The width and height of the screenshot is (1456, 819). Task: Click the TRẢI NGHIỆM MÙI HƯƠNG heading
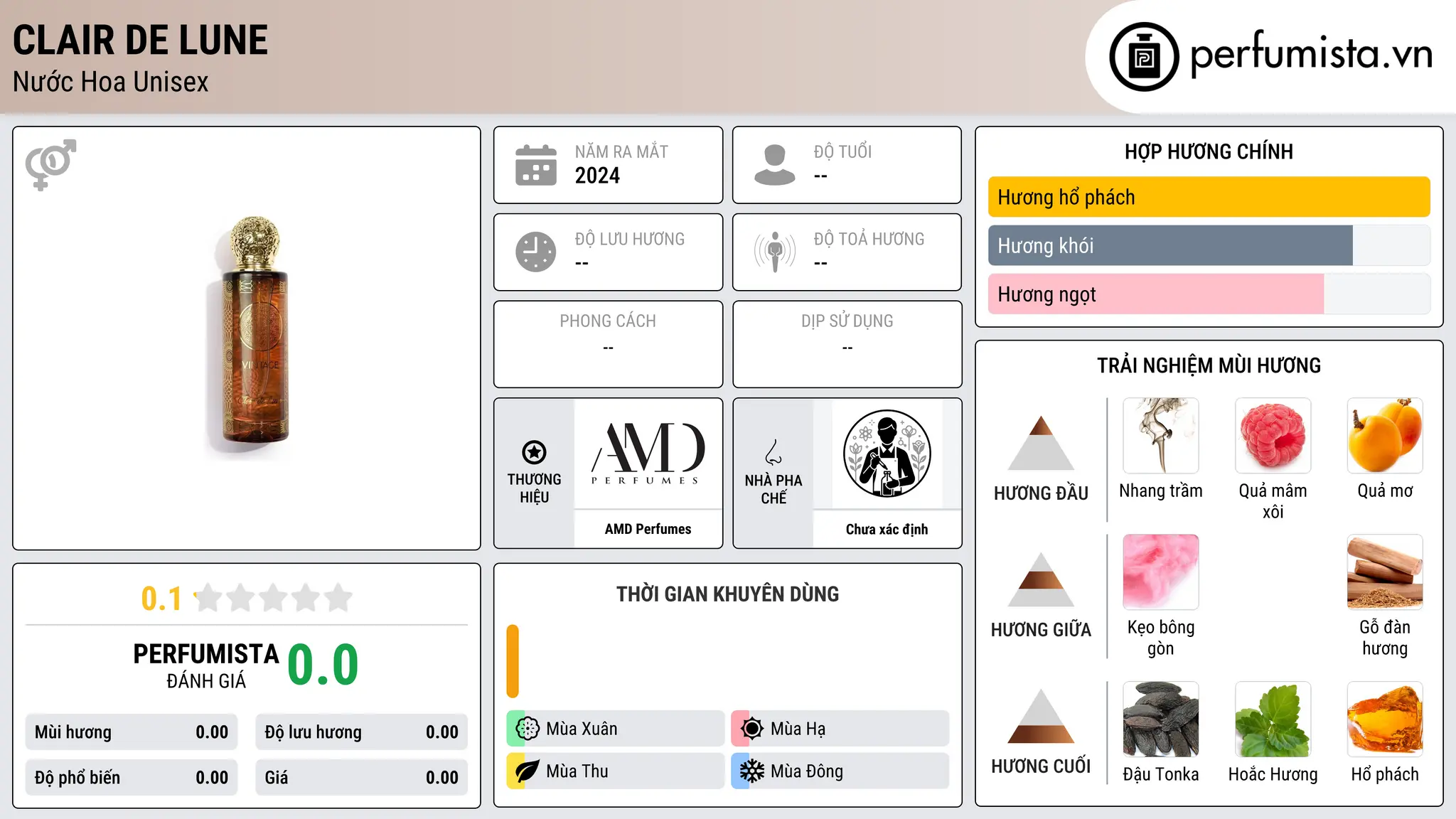click(1209, 365)
